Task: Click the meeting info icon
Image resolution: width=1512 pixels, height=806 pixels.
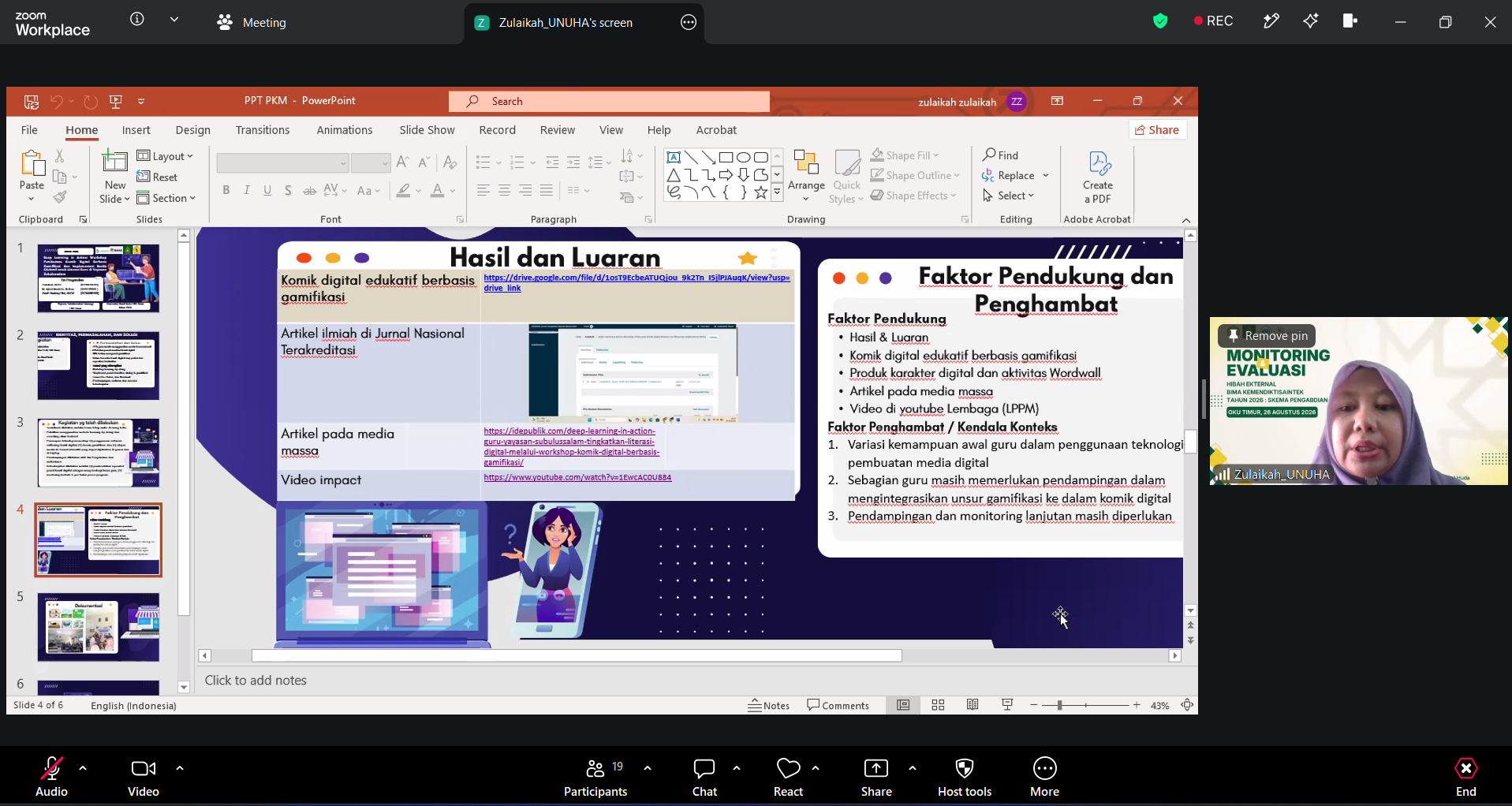Action: coord(137,19)
